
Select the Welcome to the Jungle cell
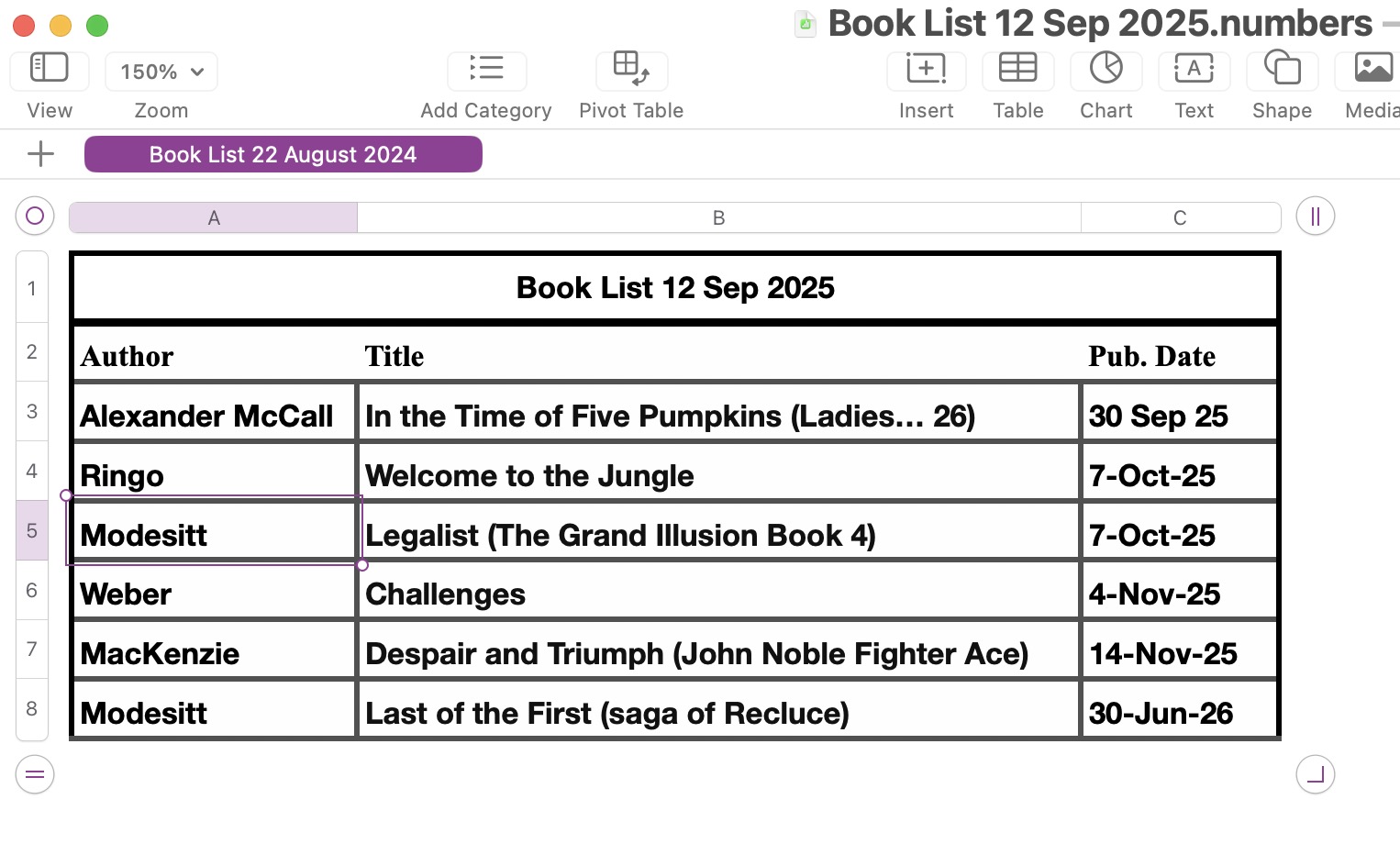click(717, 475)
